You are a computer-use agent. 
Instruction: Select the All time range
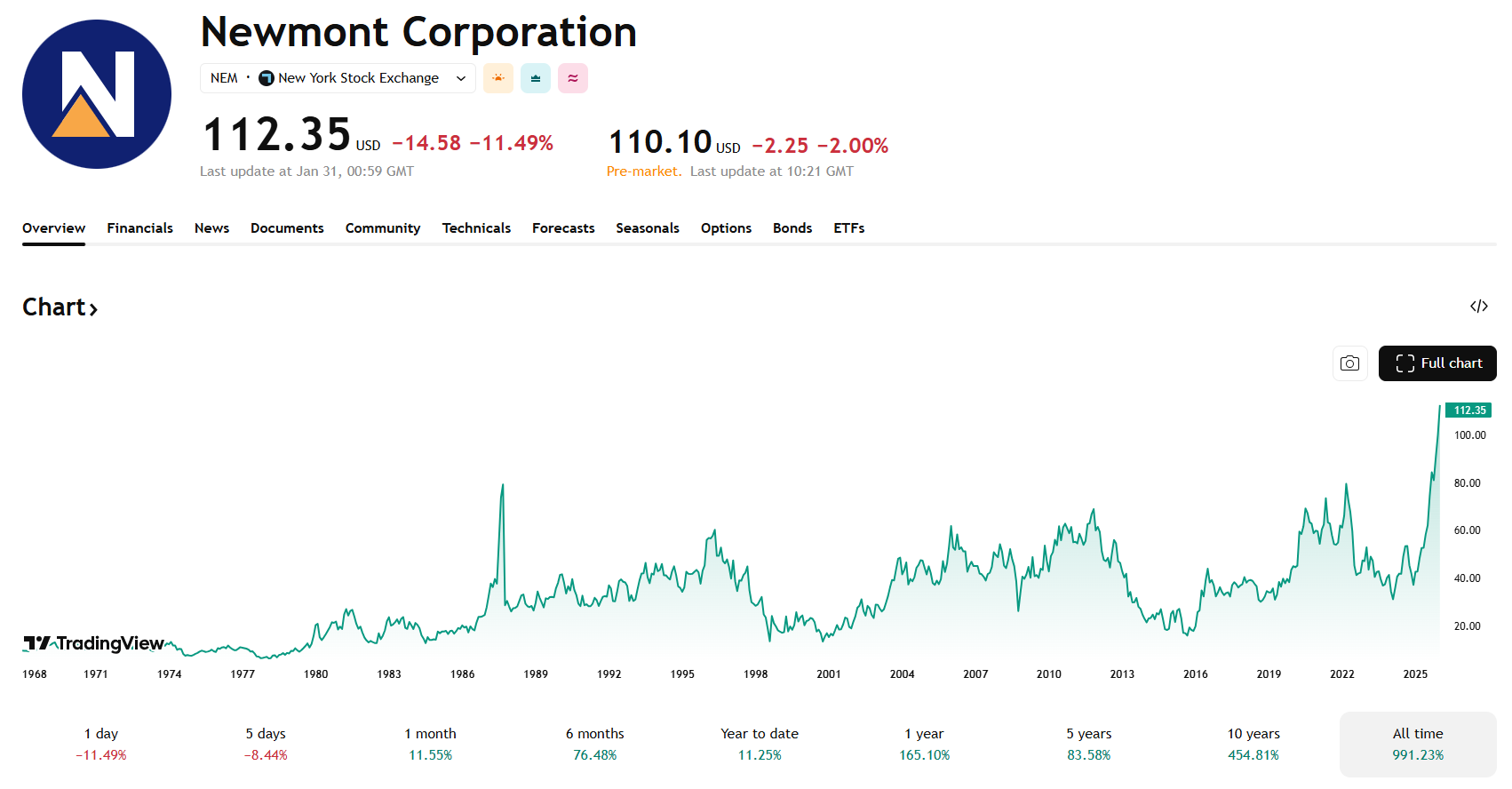click(1418, 745)
